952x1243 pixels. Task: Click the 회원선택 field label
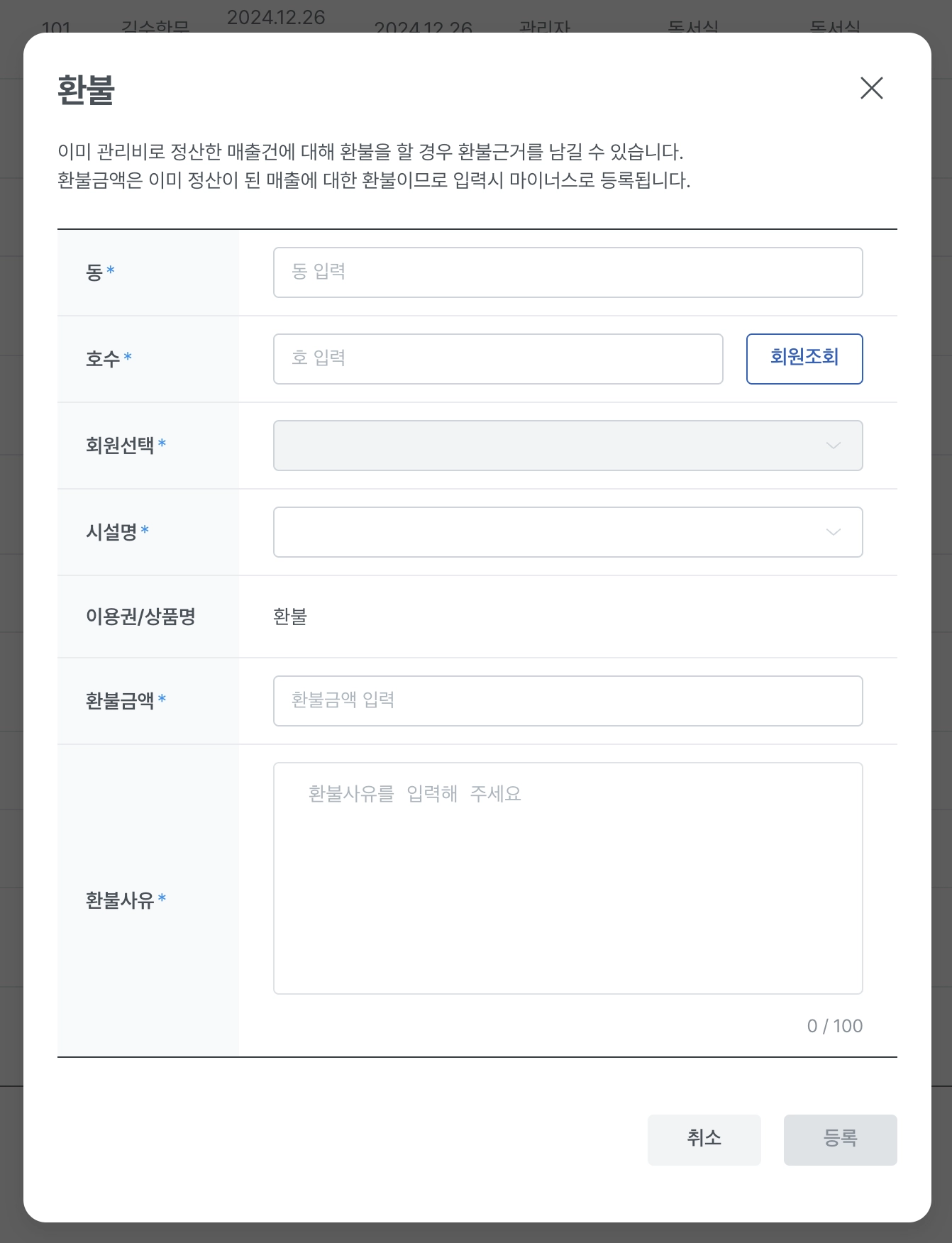(120, 446)
